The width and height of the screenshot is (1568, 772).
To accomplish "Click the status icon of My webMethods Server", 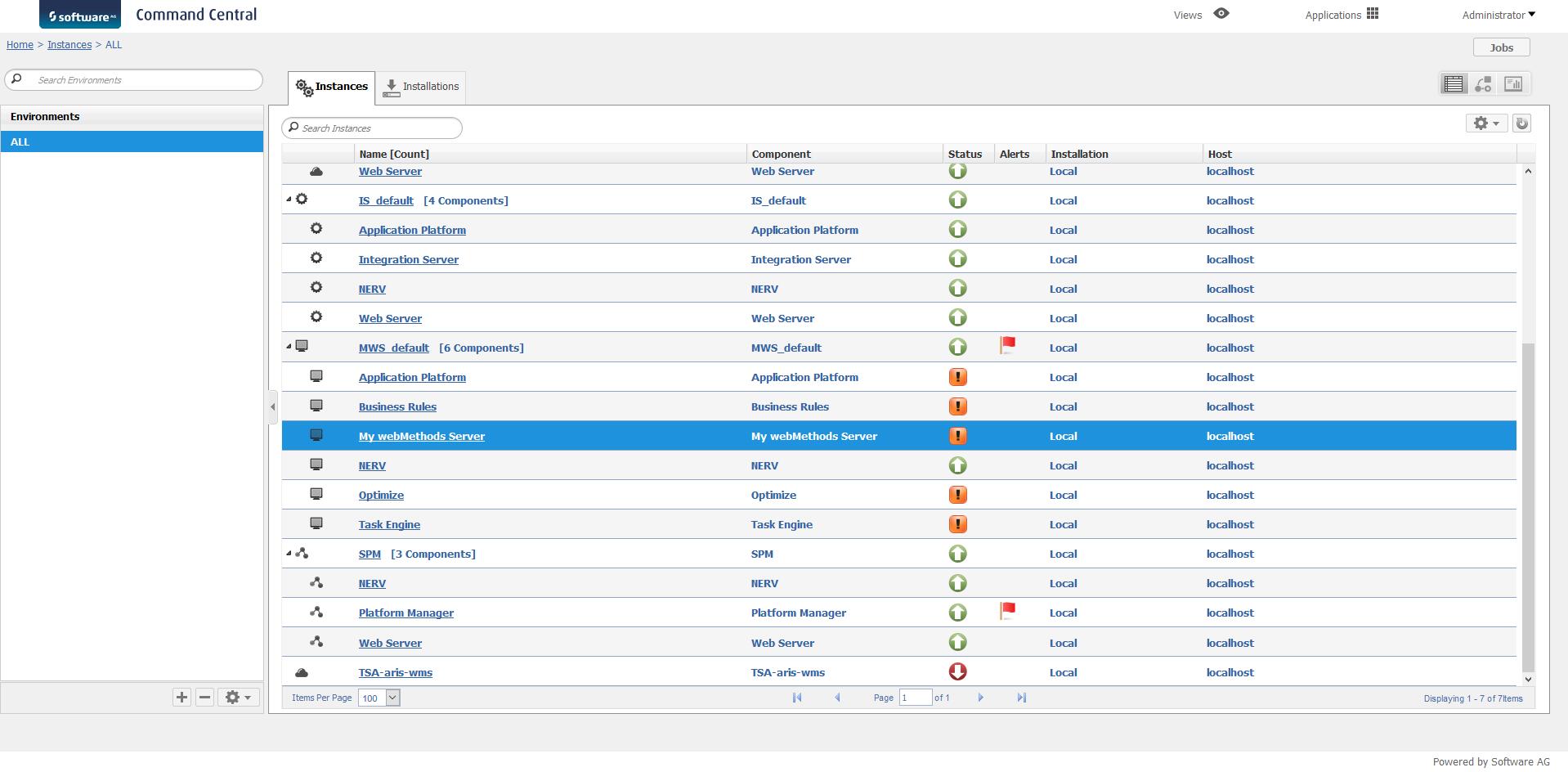I will 957,436.
